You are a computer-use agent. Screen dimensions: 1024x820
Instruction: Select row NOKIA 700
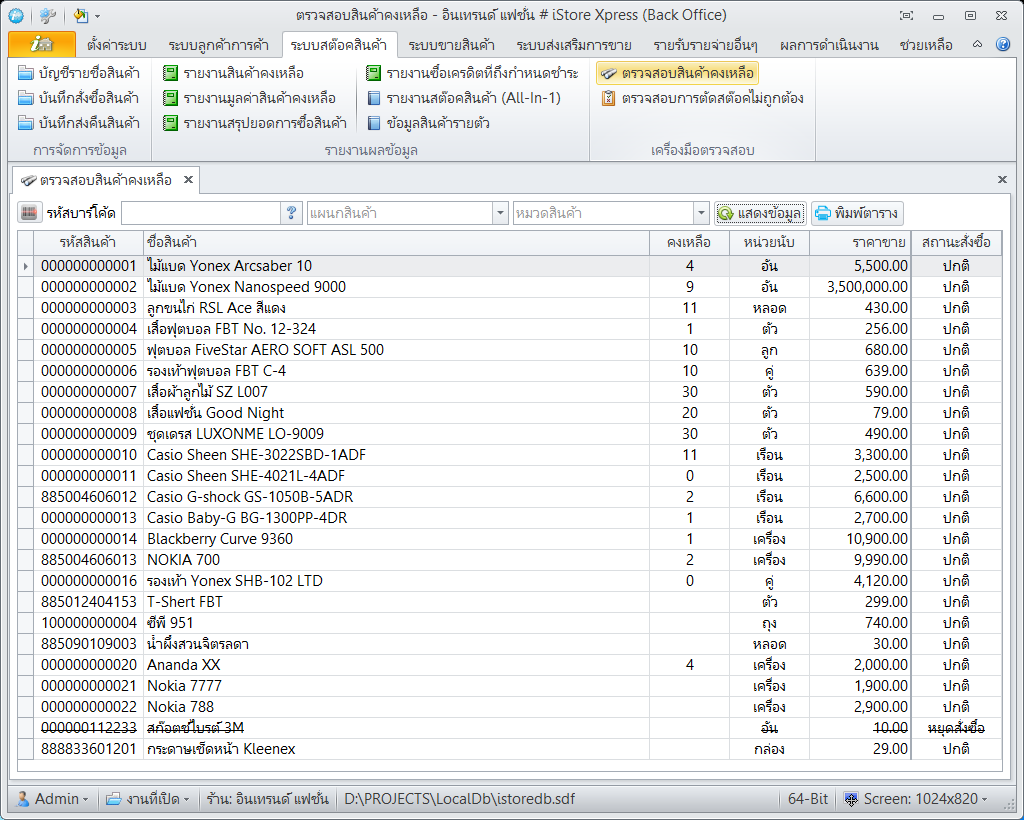509,560
